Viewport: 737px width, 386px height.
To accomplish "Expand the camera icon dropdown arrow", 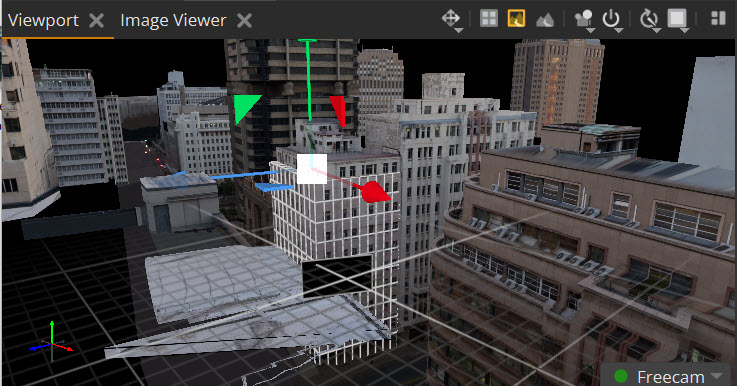I will coord(591,31).
